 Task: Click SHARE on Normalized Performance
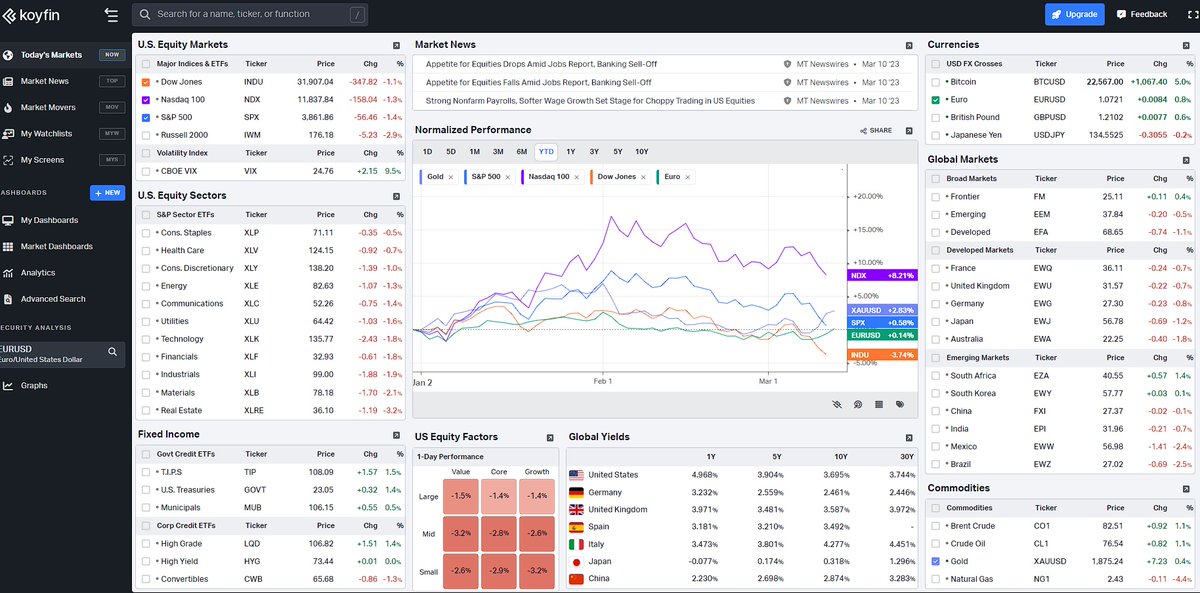point(875,131)
